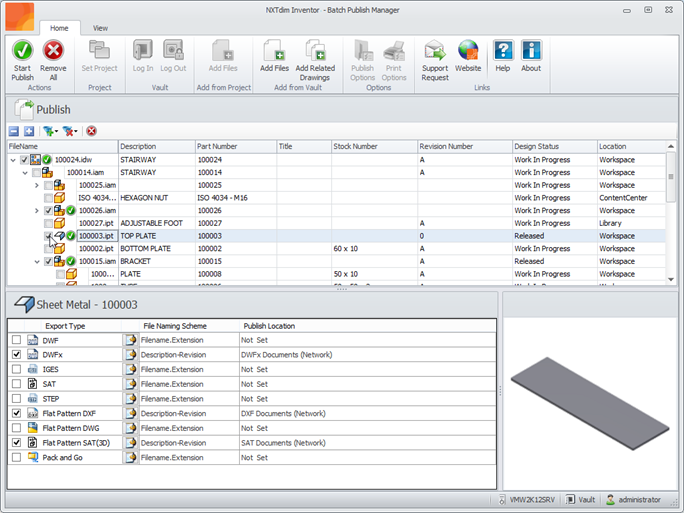Sort by the Part Number column header
This screenshot has width=684, height=513.
click(236, 147)
